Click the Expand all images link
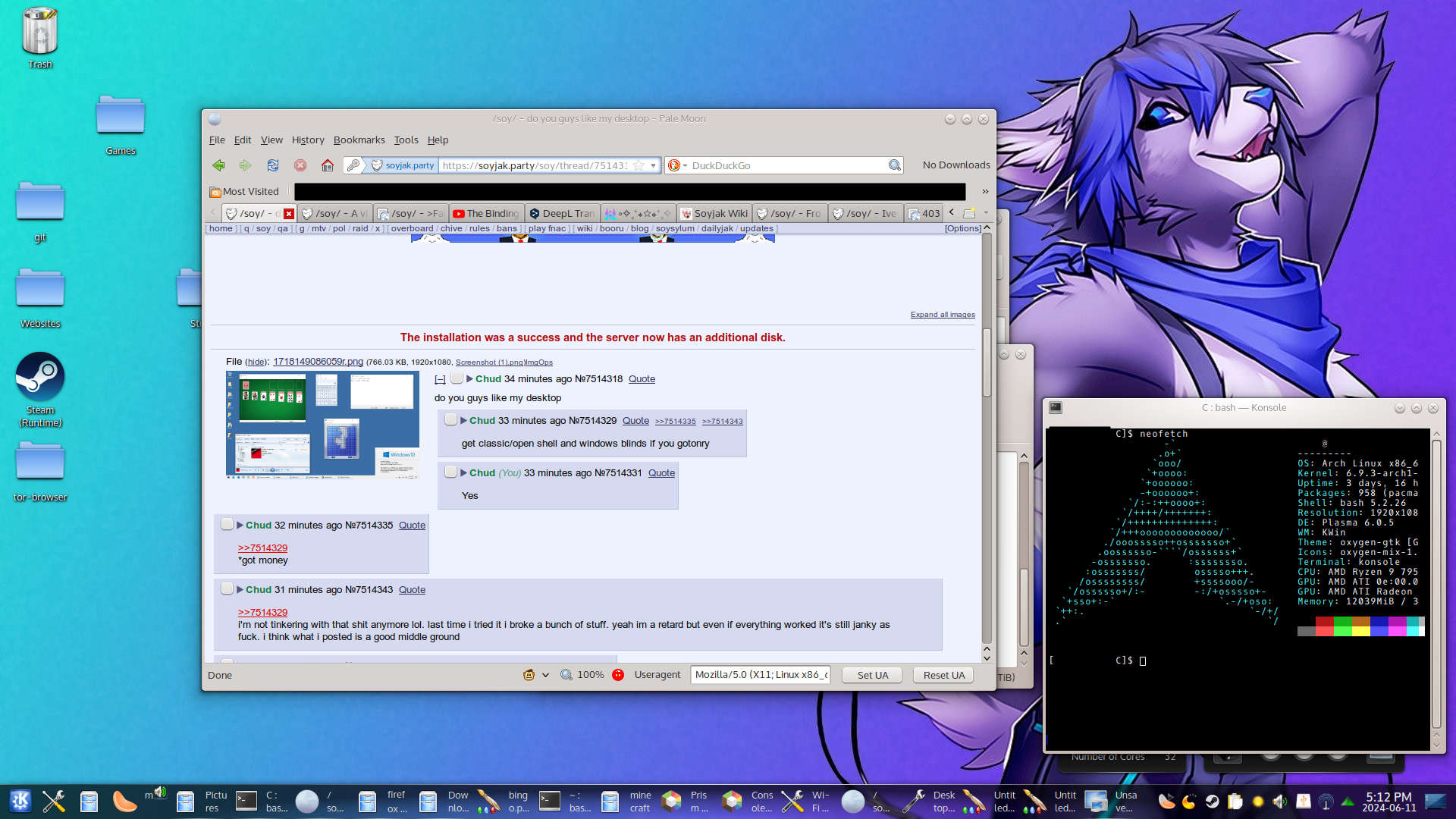Image resolution: width=1456 pixels, height=819 pixels. [943, 315]
